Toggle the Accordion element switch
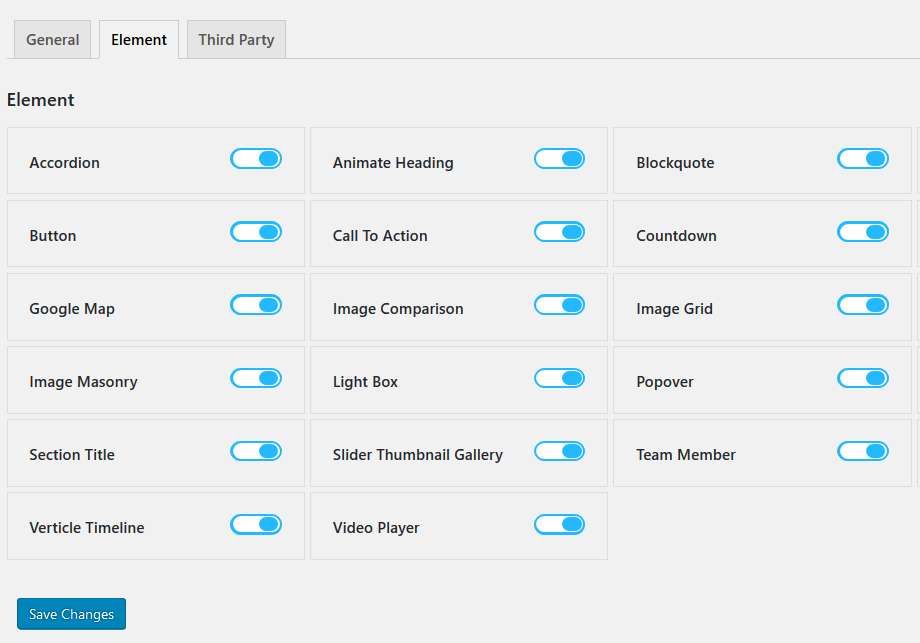Image resolution: width=920 pixels, height=643 pixels. coord(256,158)
